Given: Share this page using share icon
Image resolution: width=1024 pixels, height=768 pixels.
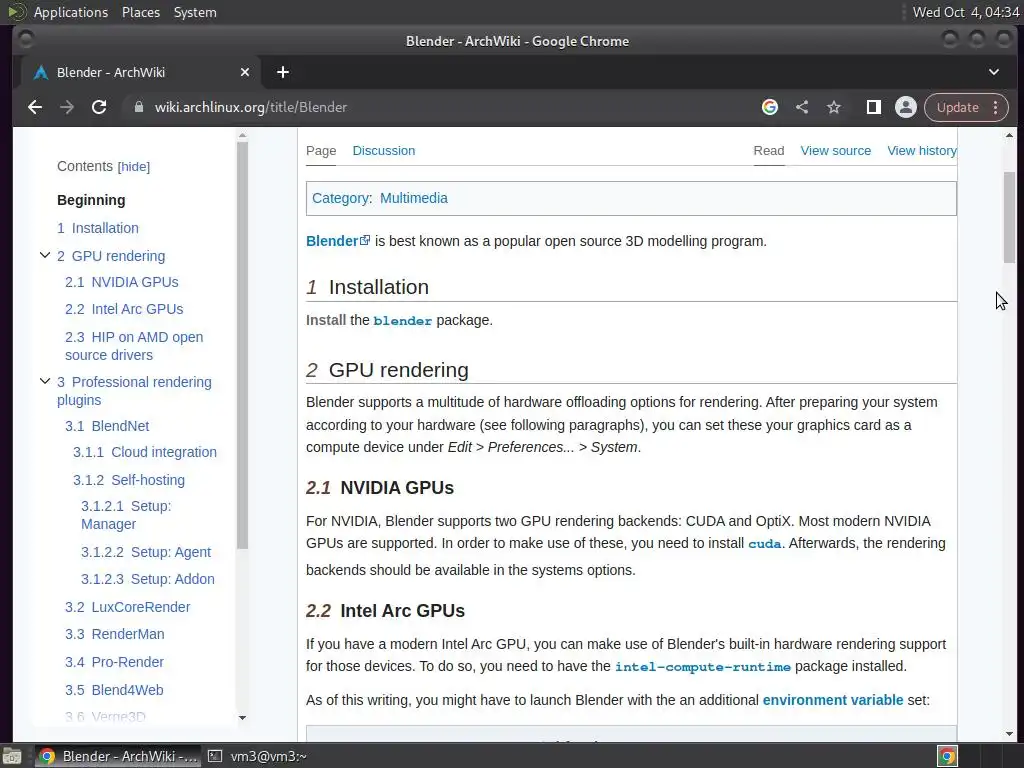Looking at the screenshot, I should point(802,107).
